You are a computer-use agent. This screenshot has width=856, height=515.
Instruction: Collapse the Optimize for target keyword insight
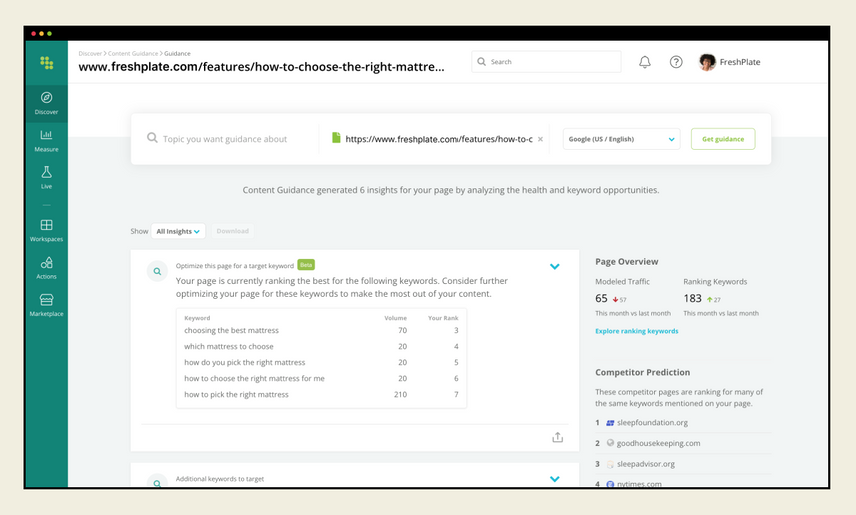point(555,267)
